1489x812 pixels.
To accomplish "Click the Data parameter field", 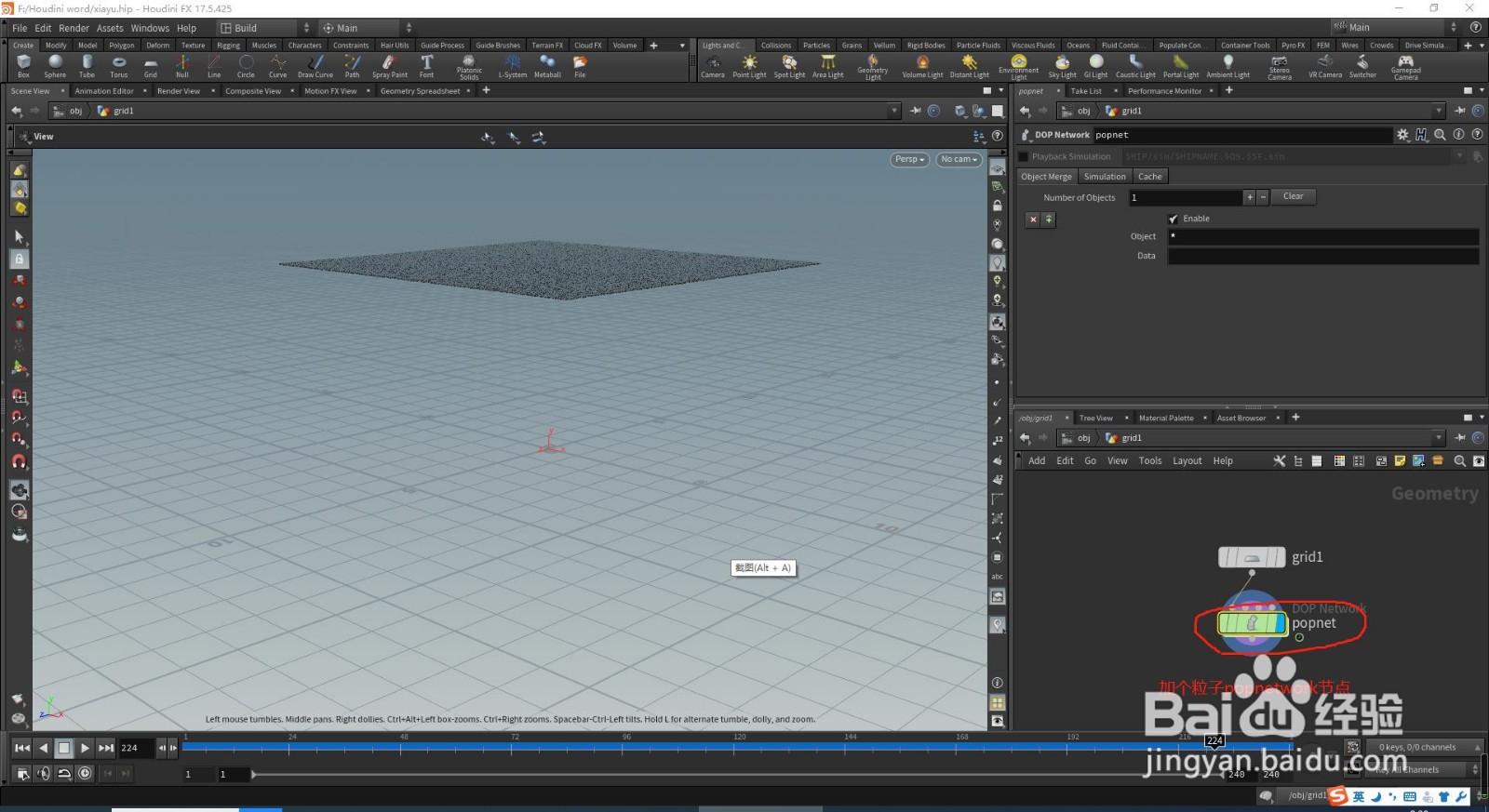I will (1323, 256).
